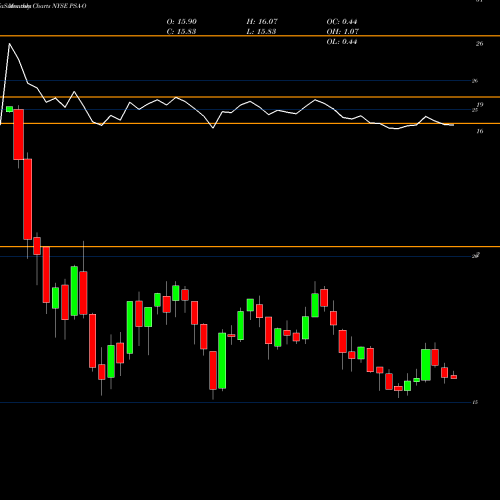The width and height of the screenshot is (500, 500).
Task: Select the open price value O: 15.90
Action: pyautogui.click(x=182, y=22)
